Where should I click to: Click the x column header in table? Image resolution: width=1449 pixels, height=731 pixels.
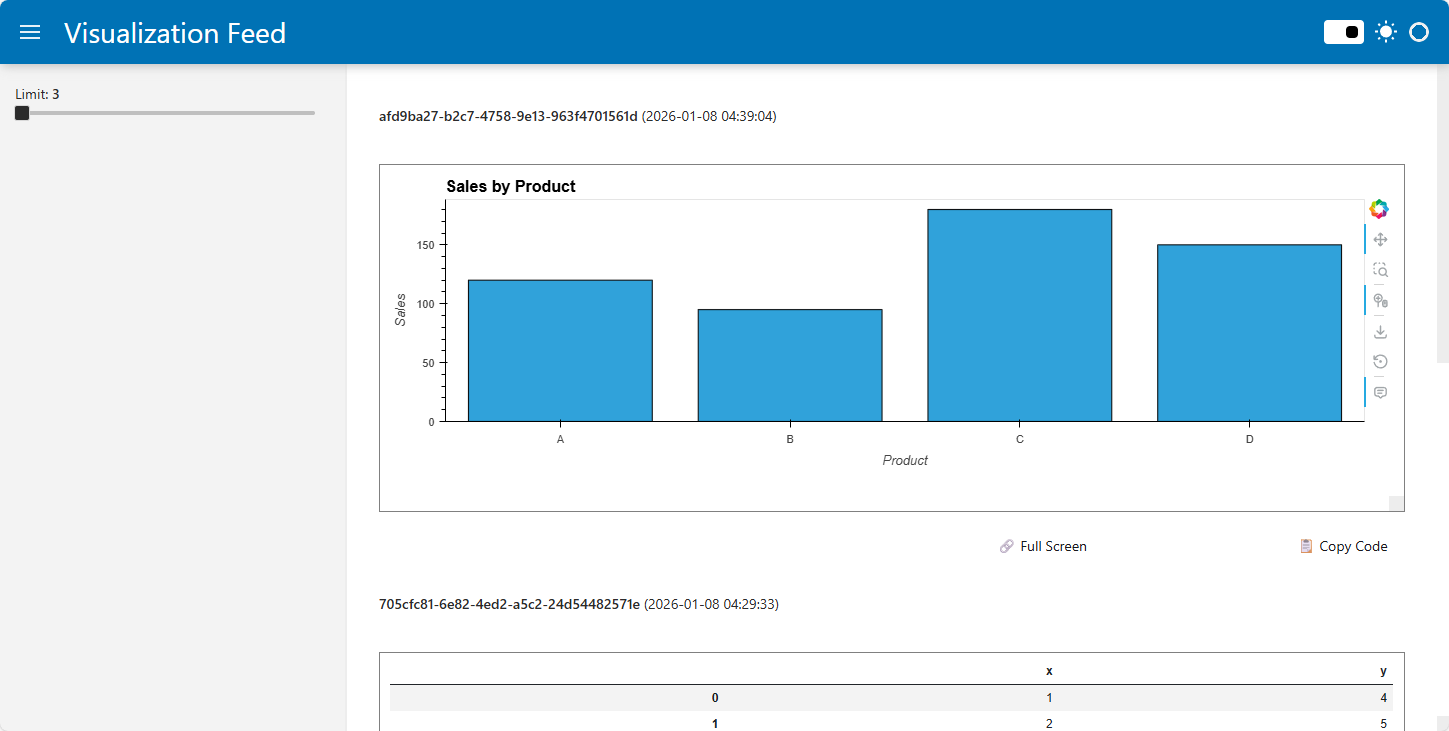(1048, 671)
